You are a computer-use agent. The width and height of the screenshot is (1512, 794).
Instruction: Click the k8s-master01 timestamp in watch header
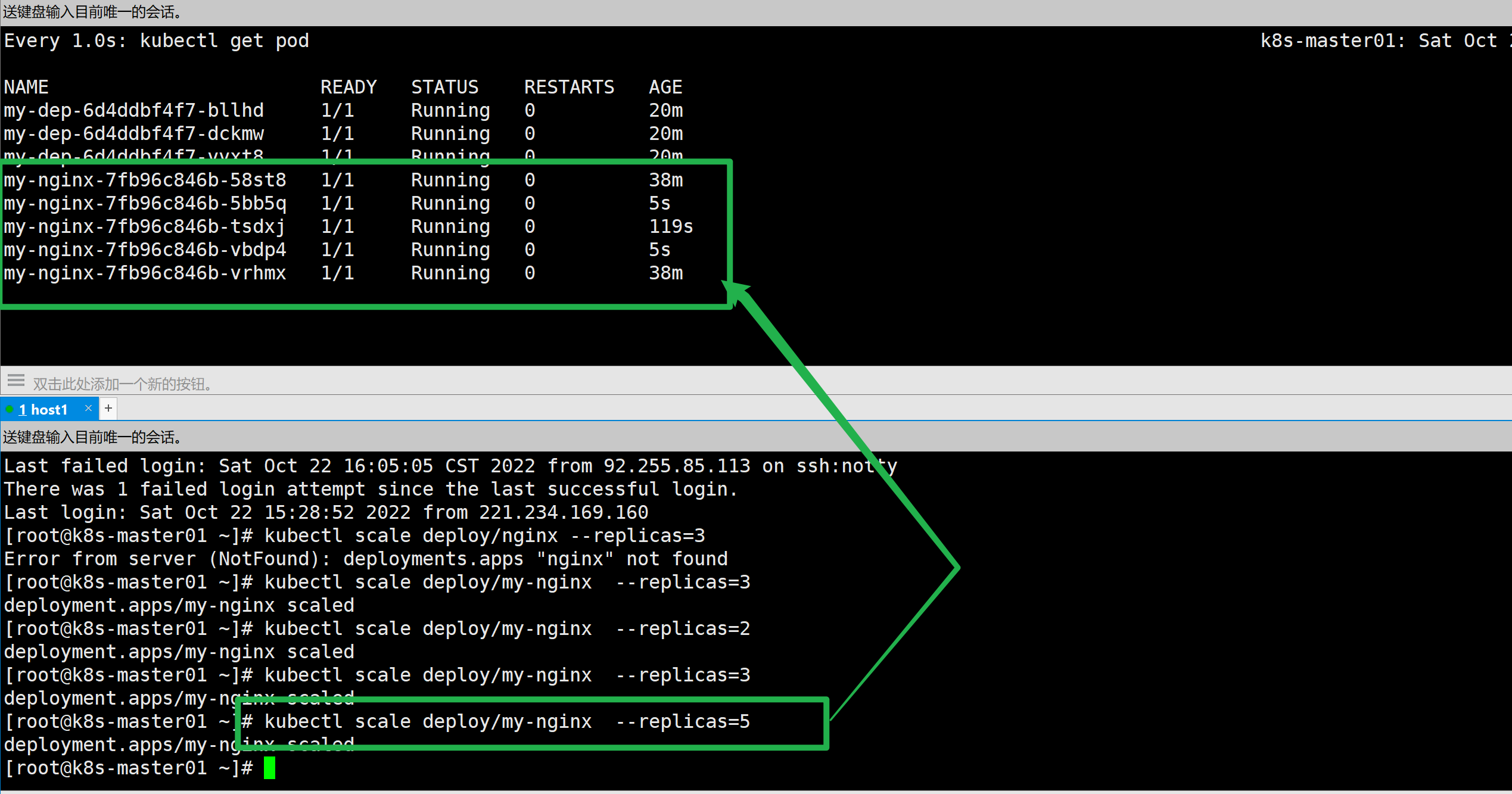point(1386,41)
